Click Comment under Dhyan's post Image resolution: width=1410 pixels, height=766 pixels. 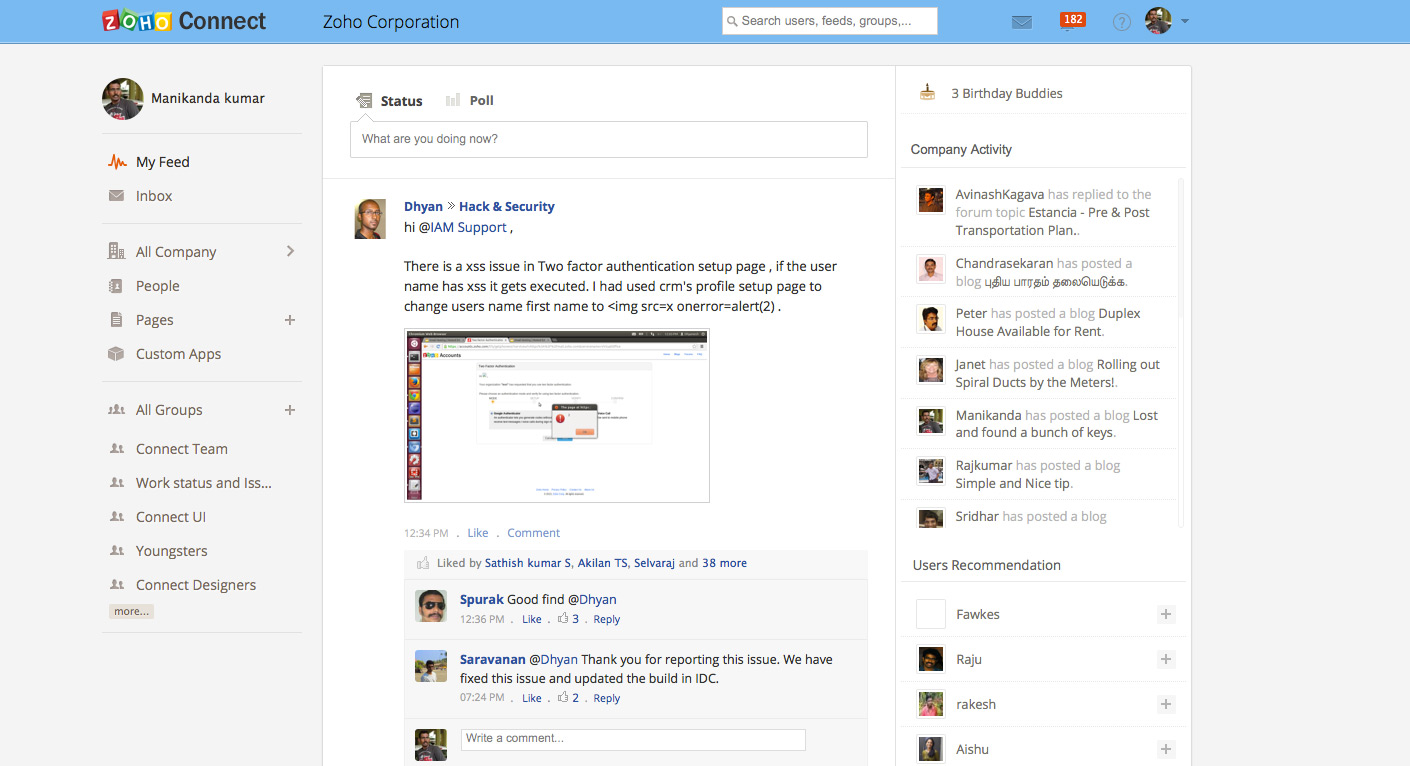pyautogui.click(x=533, y=533)
